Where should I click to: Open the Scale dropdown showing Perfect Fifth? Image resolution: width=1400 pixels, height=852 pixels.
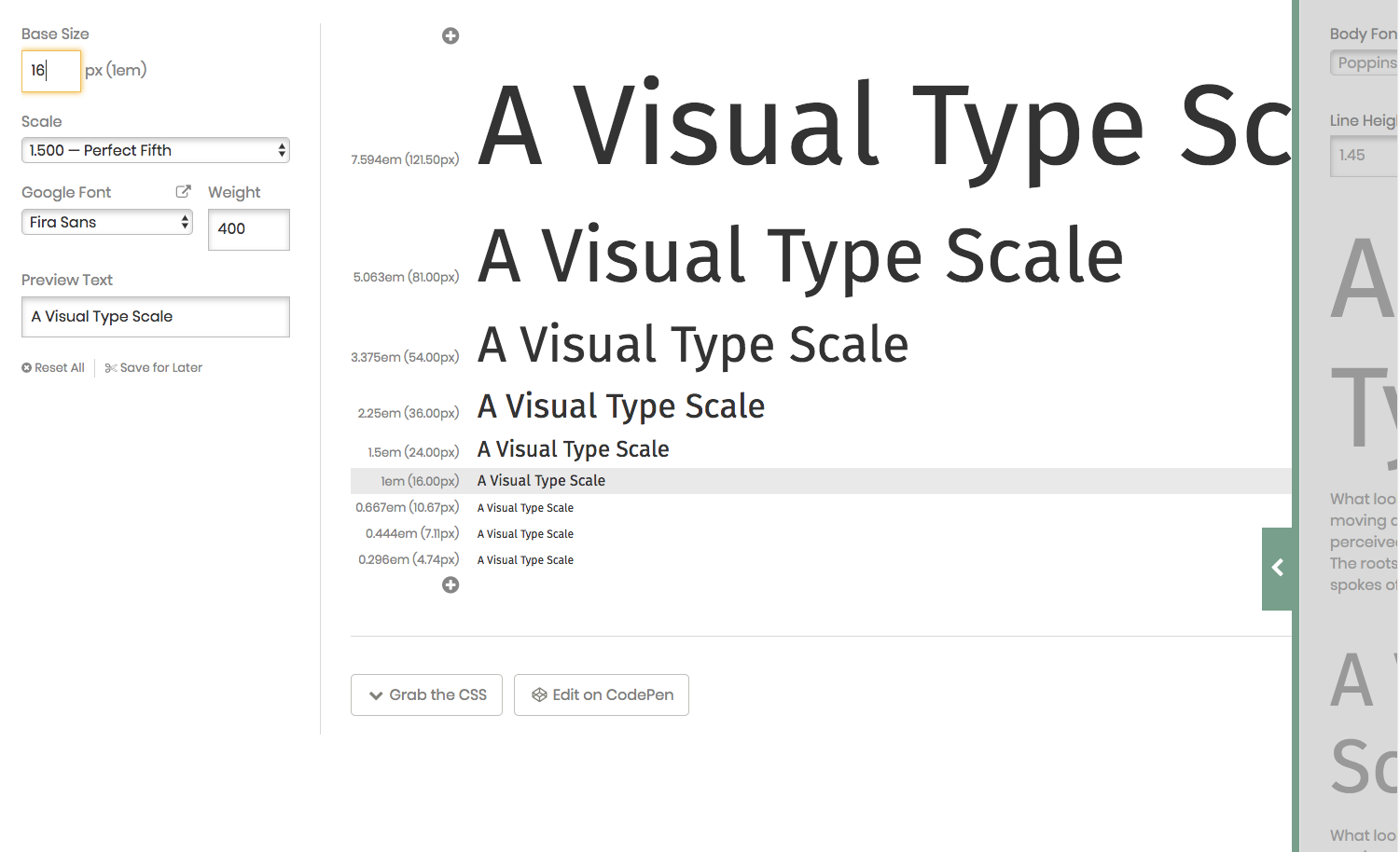pos(155,150)
